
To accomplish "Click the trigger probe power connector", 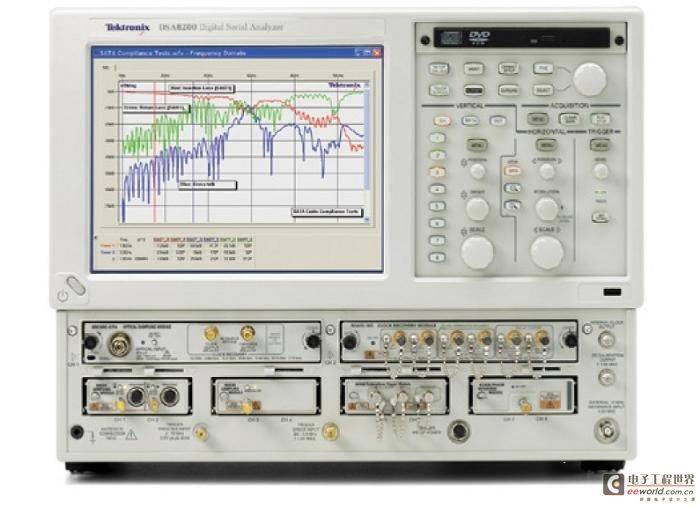I will [458, 430].
